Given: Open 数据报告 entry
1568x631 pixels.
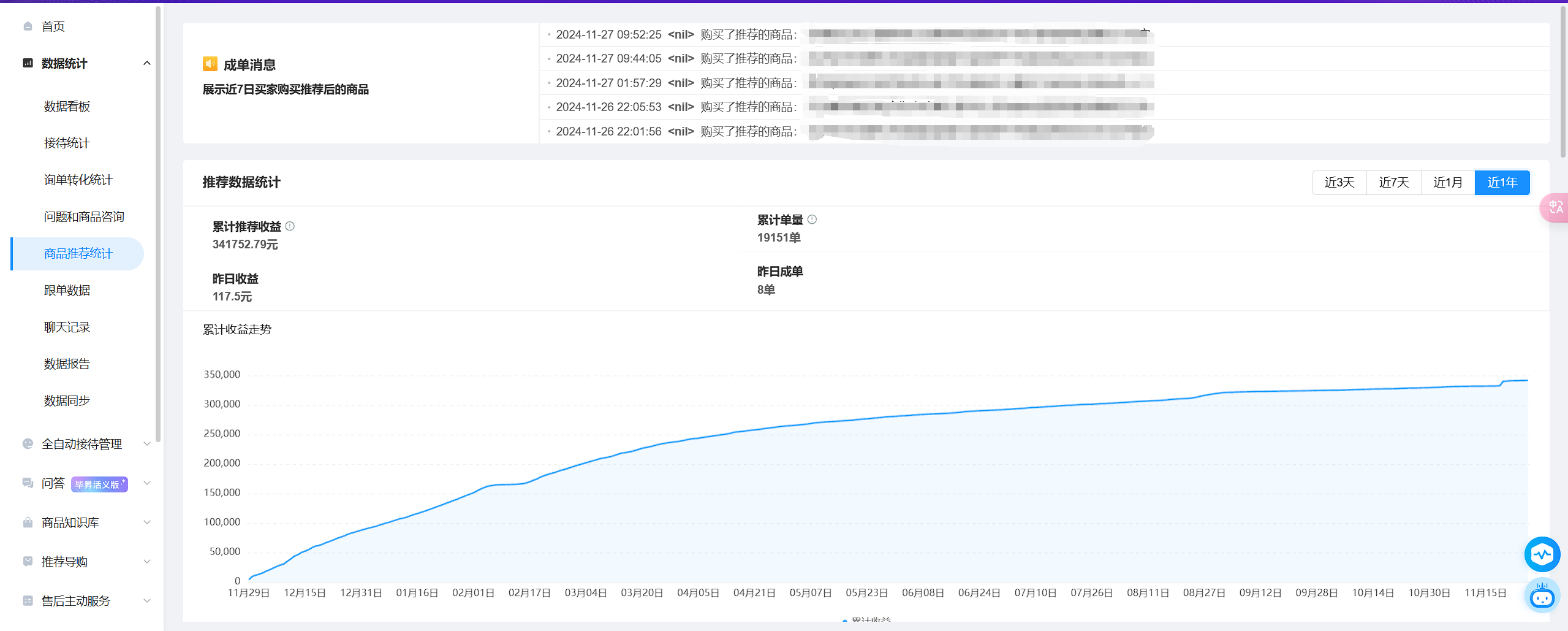Looking at the screenshot, I should 67,364.
